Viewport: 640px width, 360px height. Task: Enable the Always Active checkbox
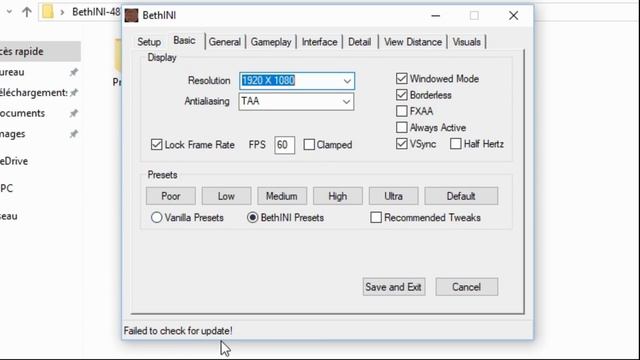[402, 127]
